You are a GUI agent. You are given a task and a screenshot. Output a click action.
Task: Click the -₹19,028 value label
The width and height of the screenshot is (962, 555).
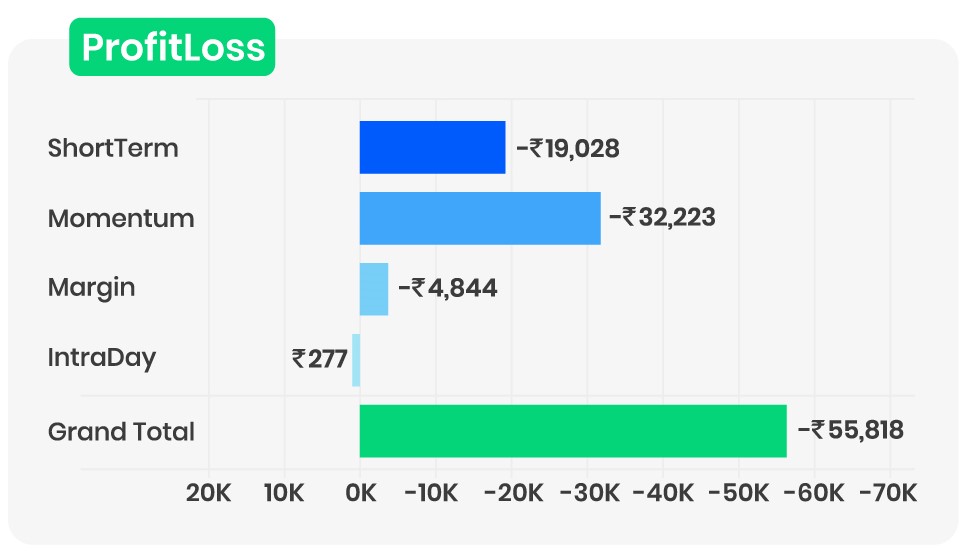click(x=568, y=149)
